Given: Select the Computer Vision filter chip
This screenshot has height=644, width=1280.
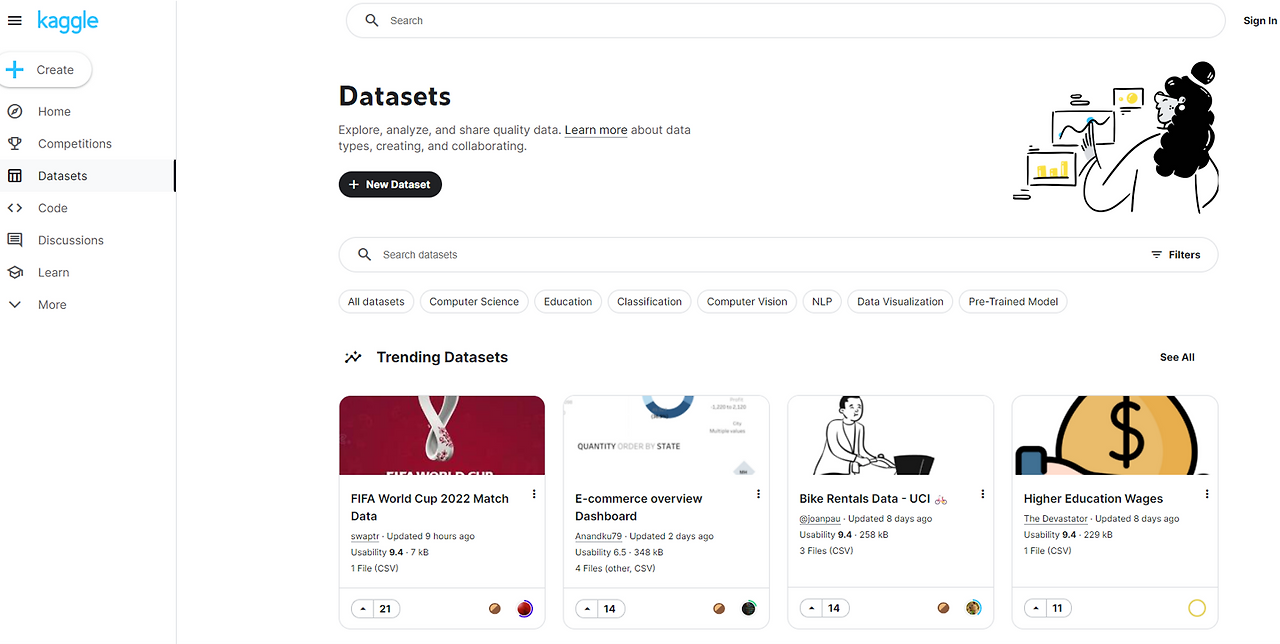Looking at the screenshot, I should 747,302.
